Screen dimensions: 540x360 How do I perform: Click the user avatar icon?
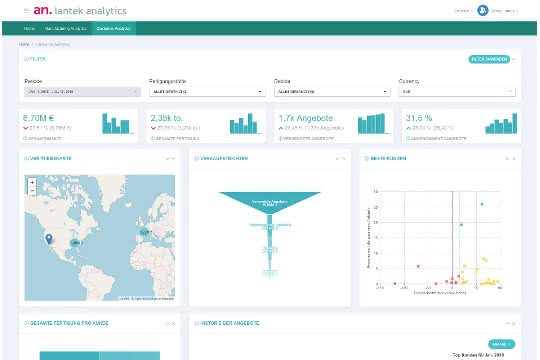click(482, 11)
